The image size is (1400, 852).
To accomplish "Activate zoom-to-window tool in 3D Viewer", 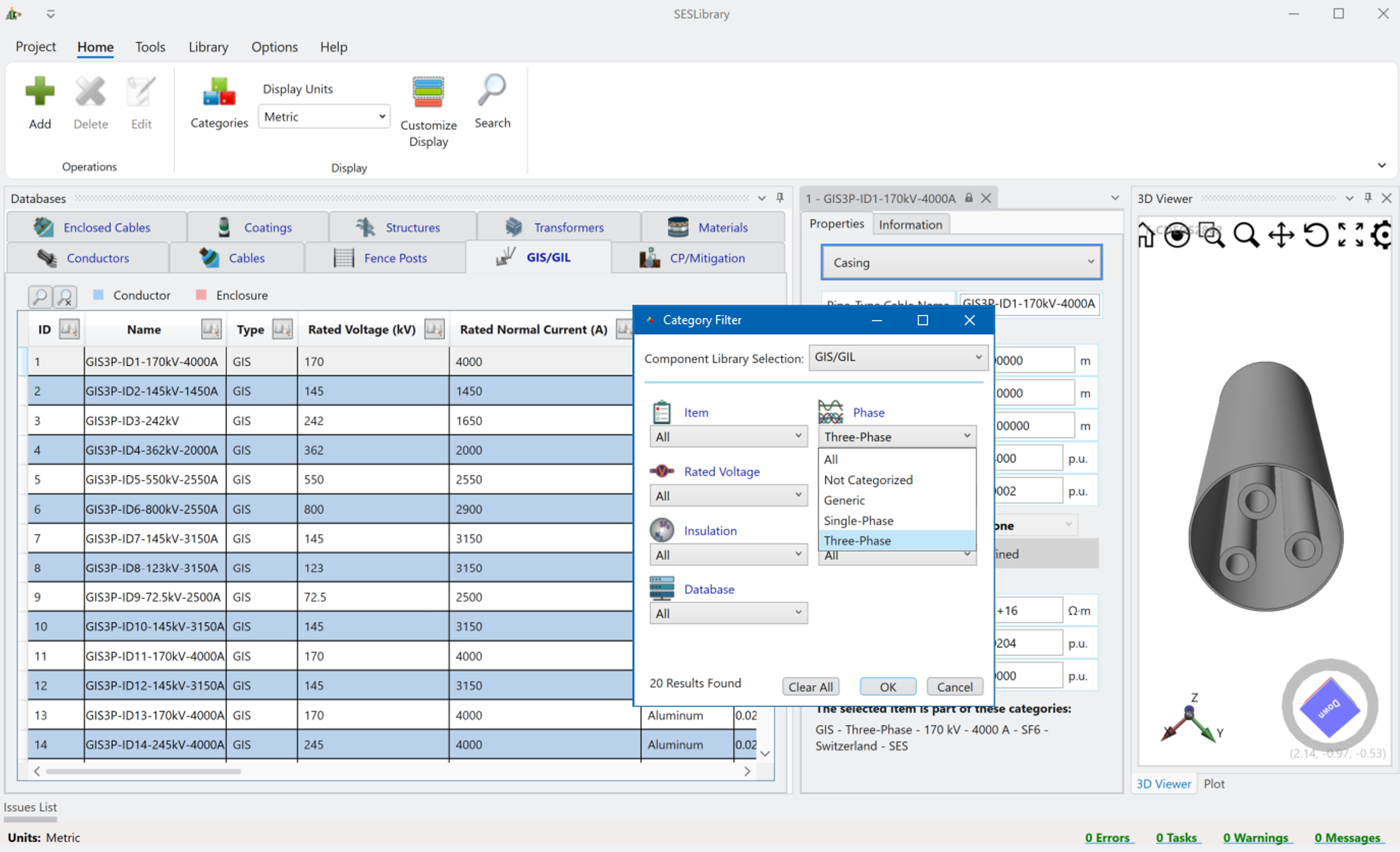I will click(x=1212, y=235).
